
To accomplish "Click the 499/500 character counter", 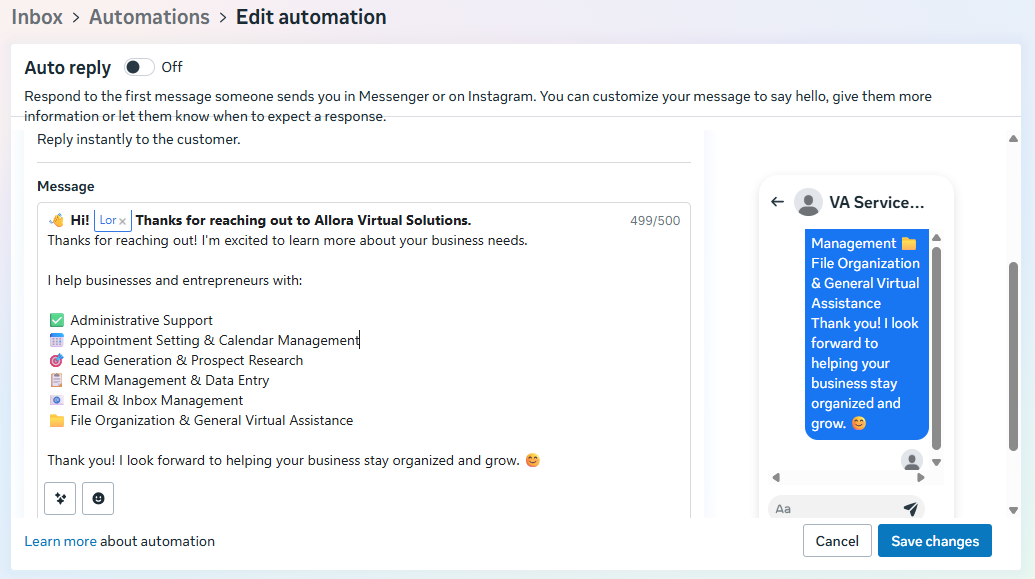I will point(655,221).
